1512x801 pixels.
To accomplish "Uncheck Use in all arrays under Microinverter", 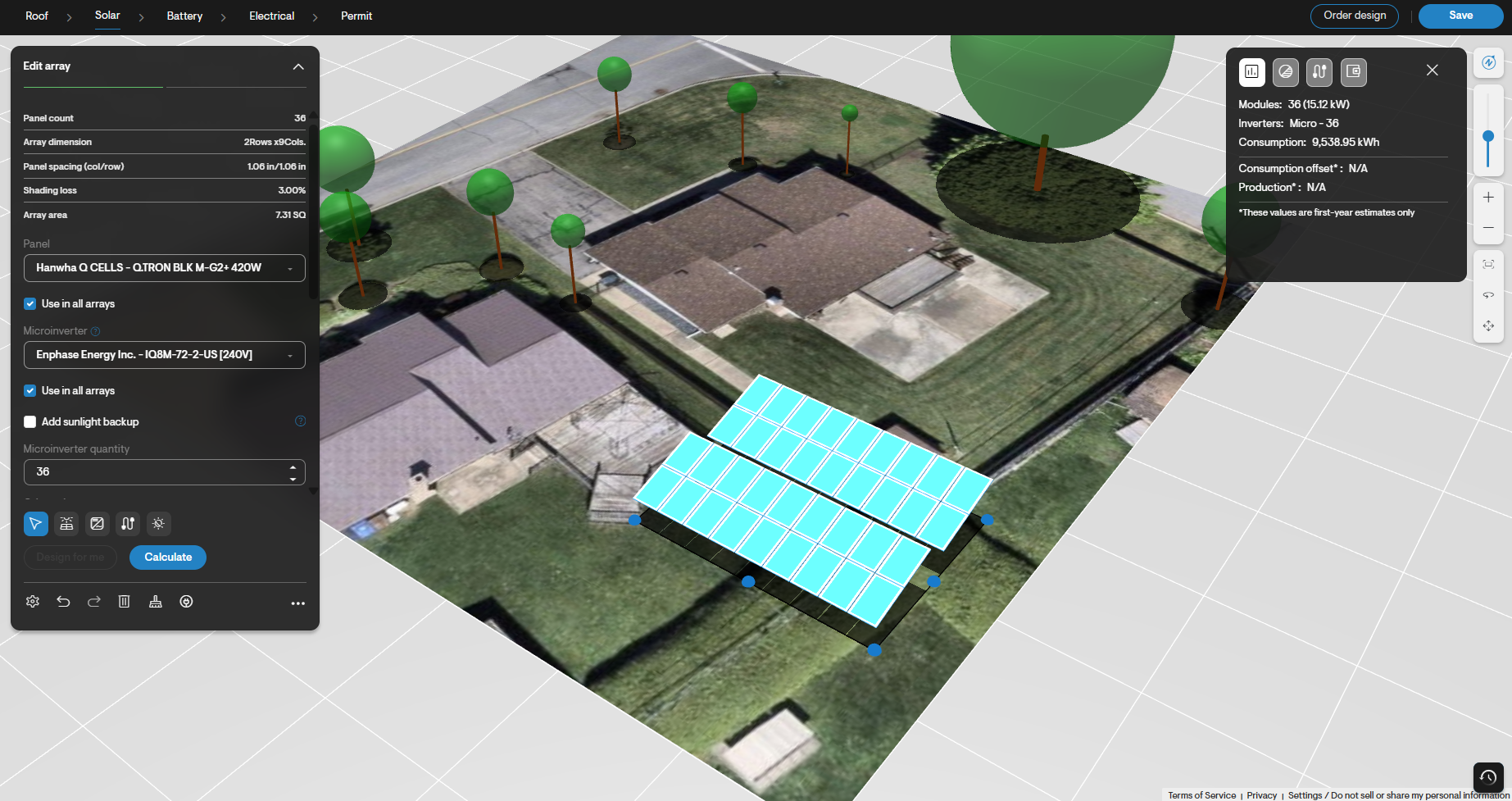I will [x=30, y=391].
